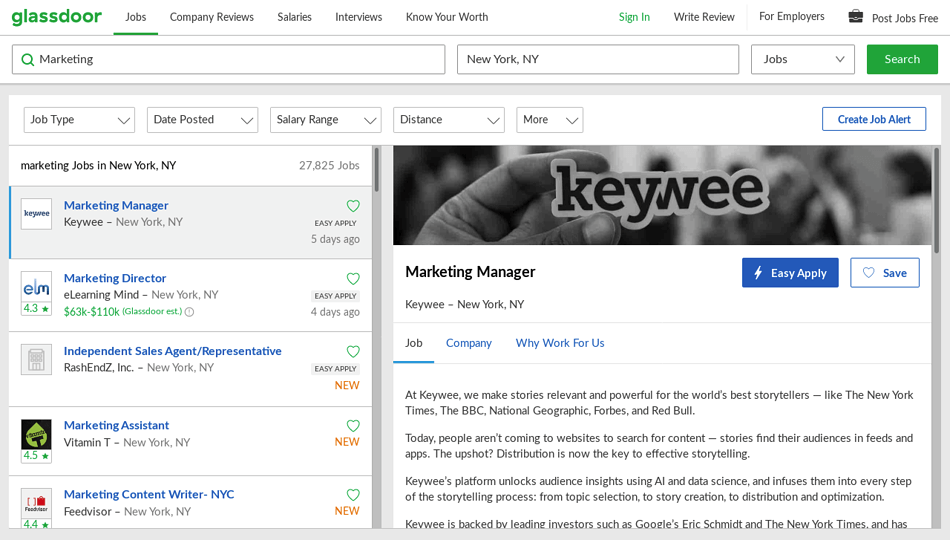The image size is (950, 540).
Task: Click the 27,825 Jobs count text
Action: point(329,165)
